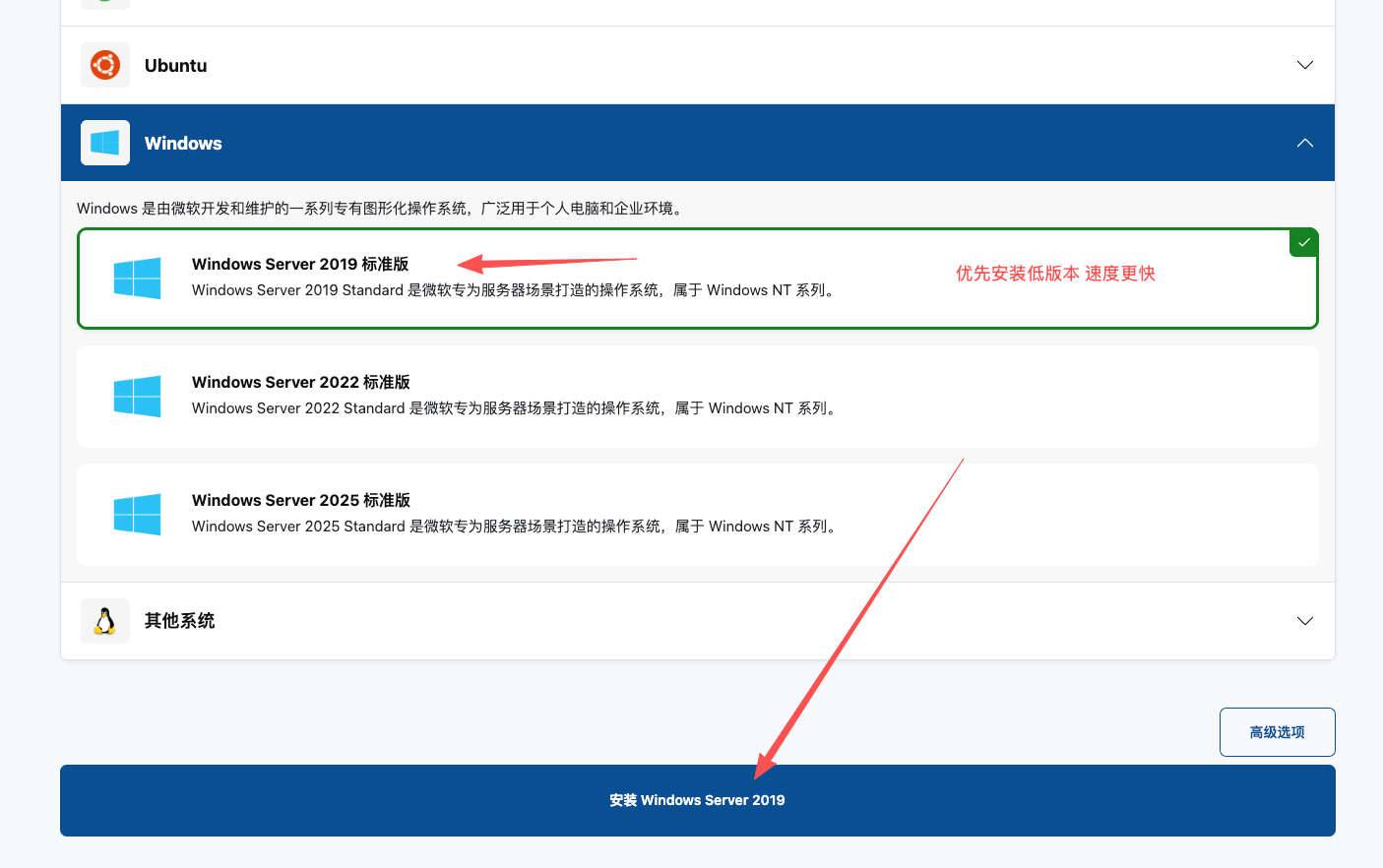
Task: Select Windows Server 2019 标准版 title
Action: click(x=300, y=264)
